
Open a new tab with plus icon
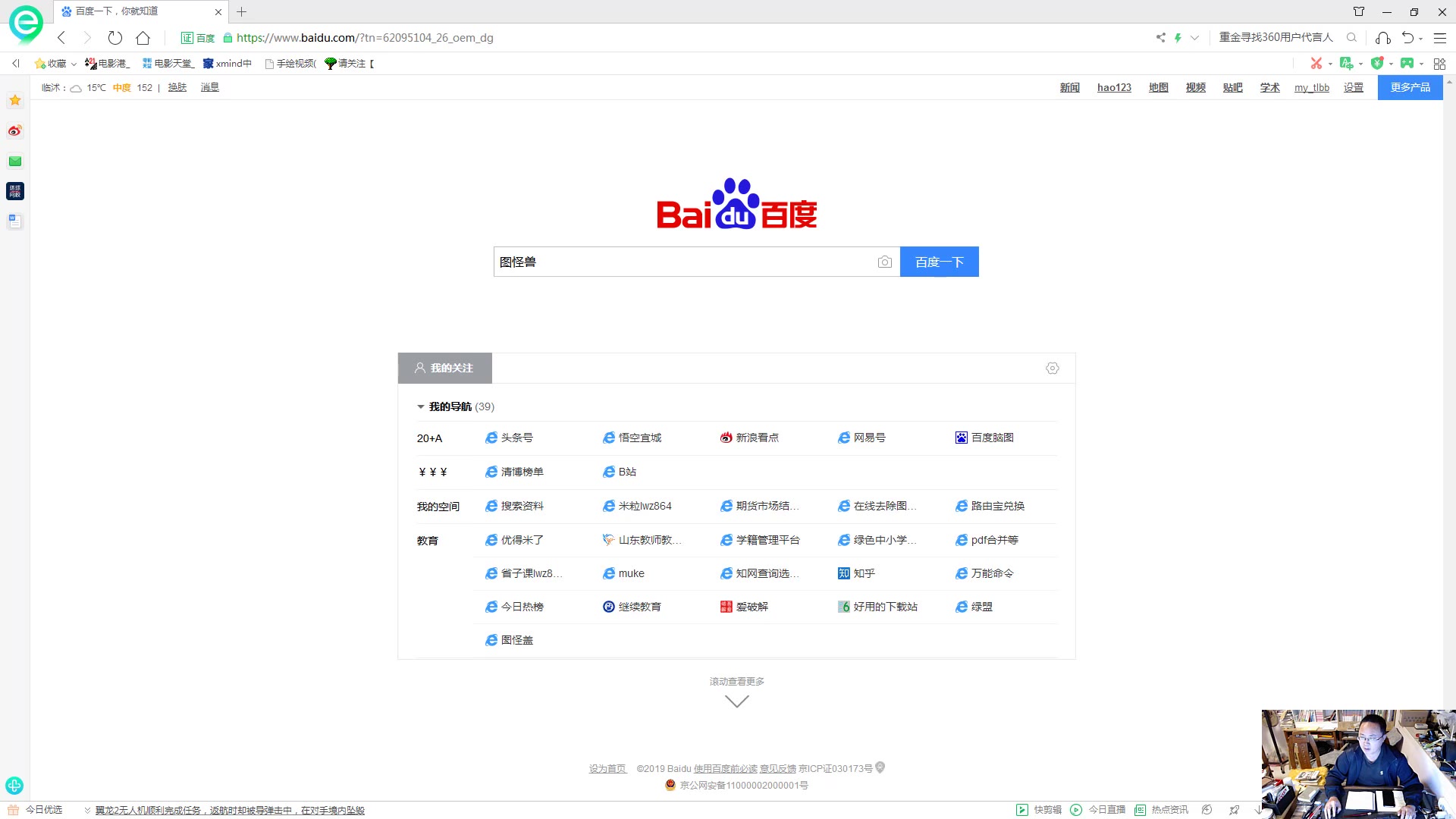[242, 11]
